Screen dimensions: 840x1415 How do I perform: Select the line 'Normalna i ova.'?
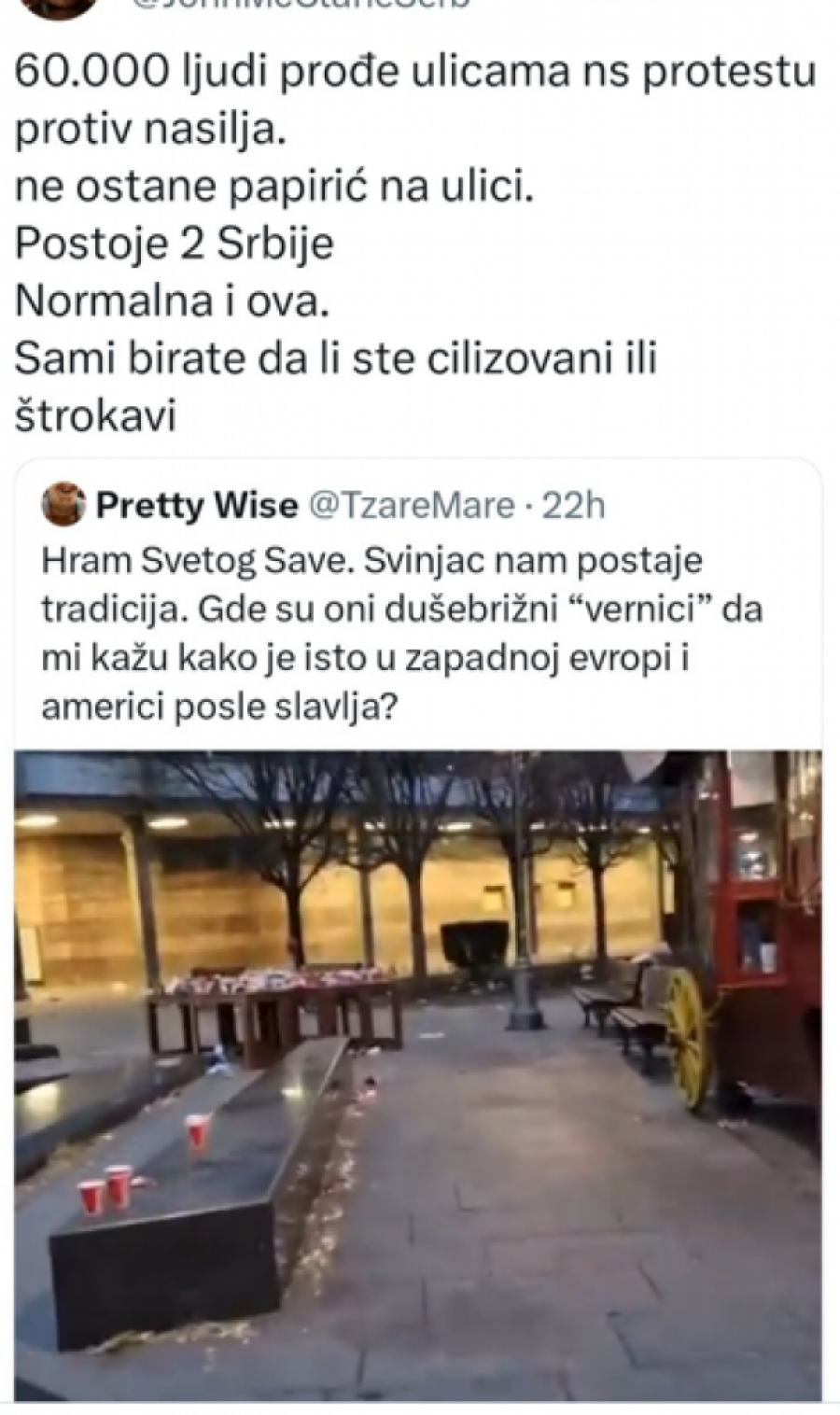(173, 301)
